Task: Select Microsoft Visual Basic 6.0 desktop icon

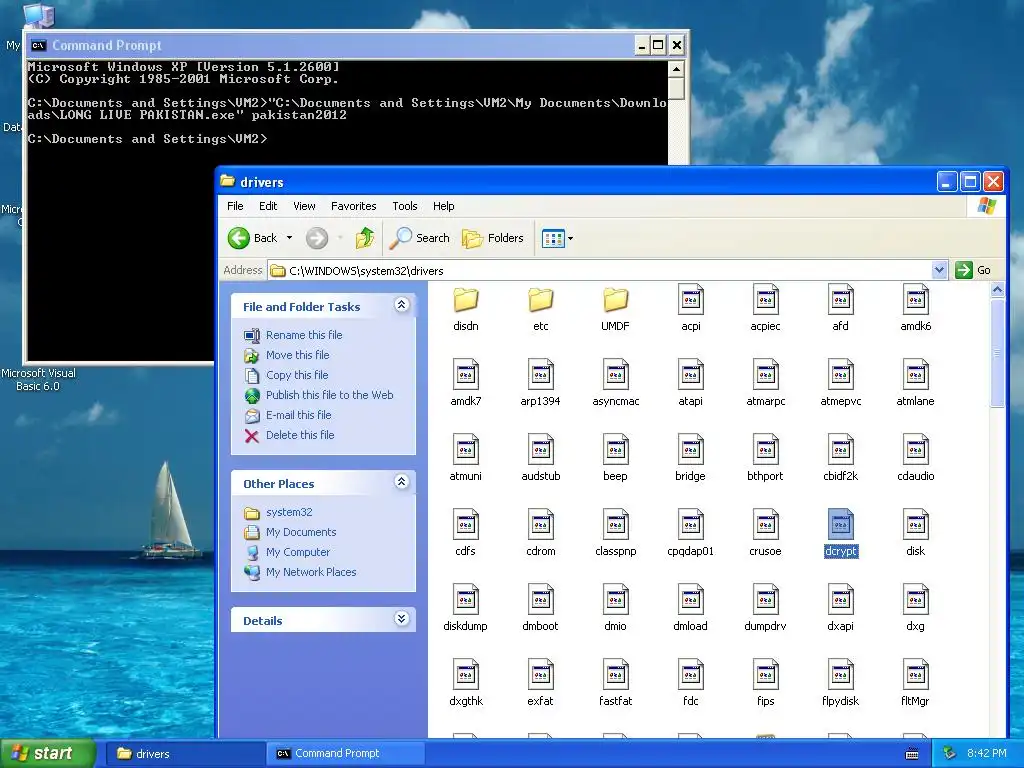Action: (38, 379)
